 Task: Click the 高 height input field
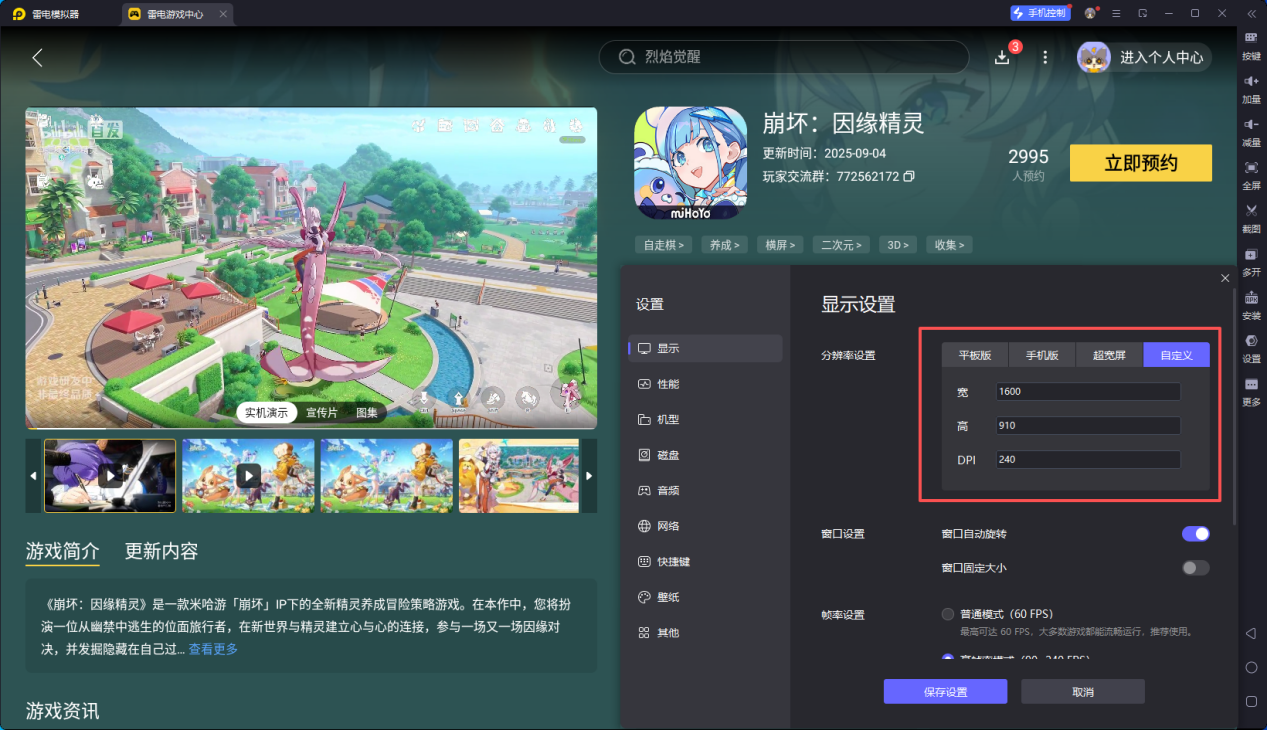click(x=1088, y=426)
